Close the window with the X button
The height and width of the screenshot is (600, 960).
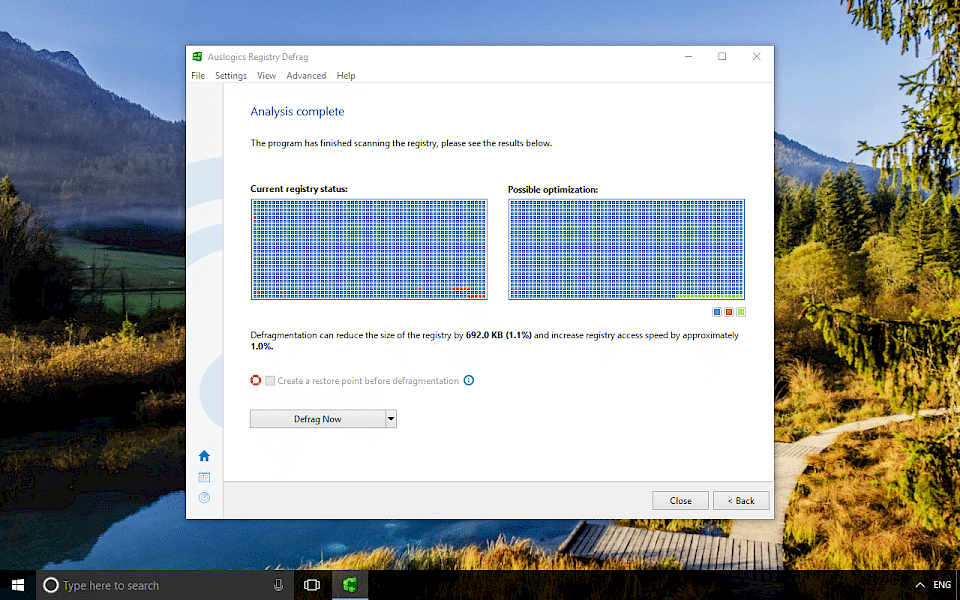pyautogui.click(x=757, y=56)
